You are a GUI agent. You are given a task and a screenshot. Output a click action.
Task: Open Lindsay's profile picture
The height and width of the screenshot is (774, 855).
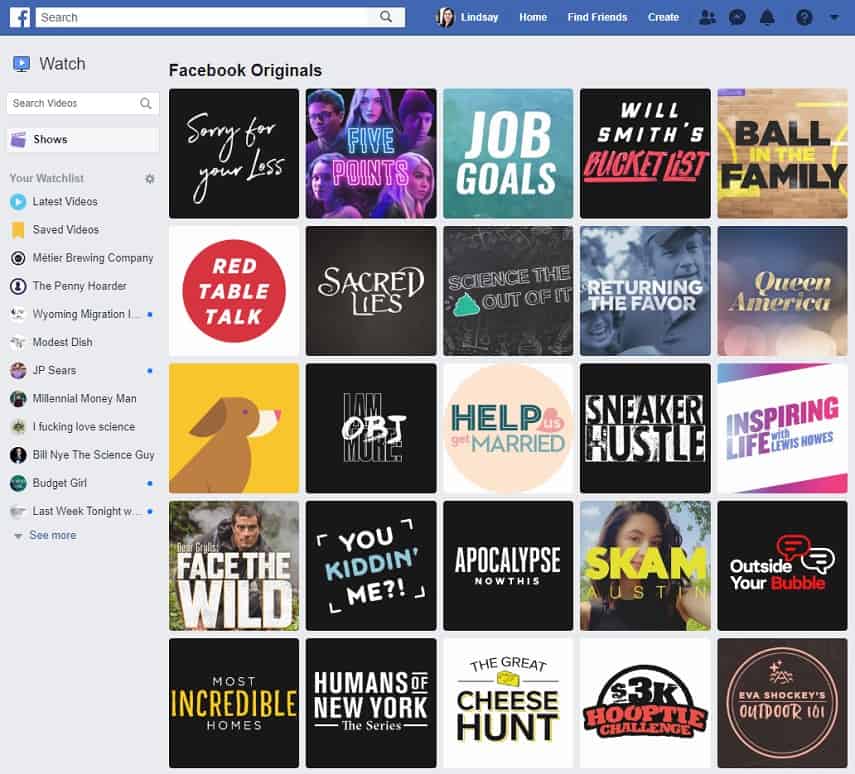click(445, 17)
